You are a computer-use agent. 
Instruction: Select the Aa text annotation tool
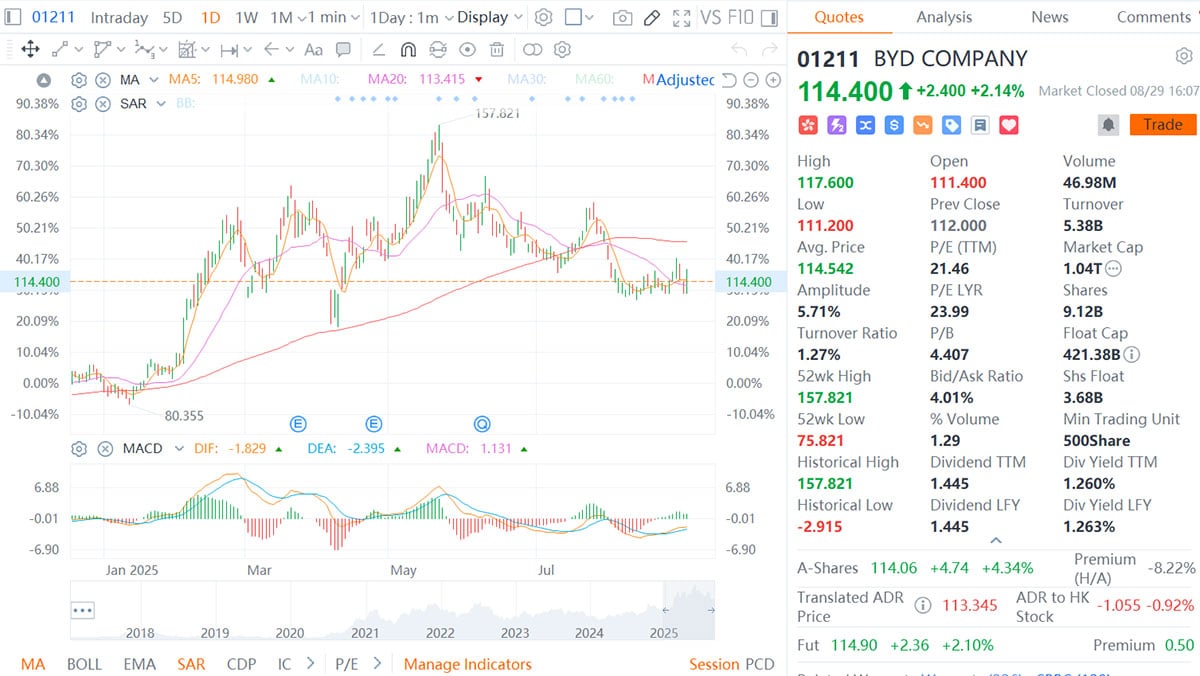click(314, 48)
